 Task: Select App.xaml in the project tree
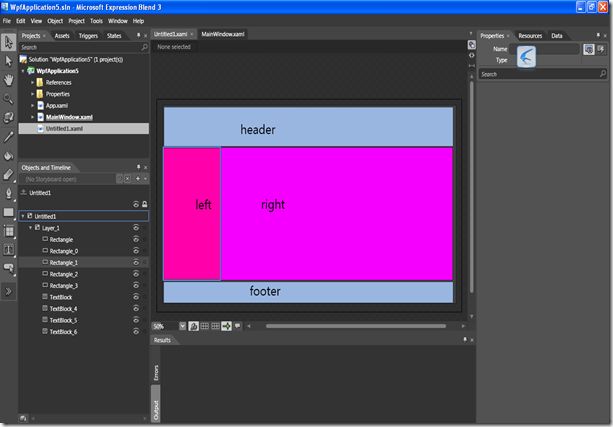57,106
